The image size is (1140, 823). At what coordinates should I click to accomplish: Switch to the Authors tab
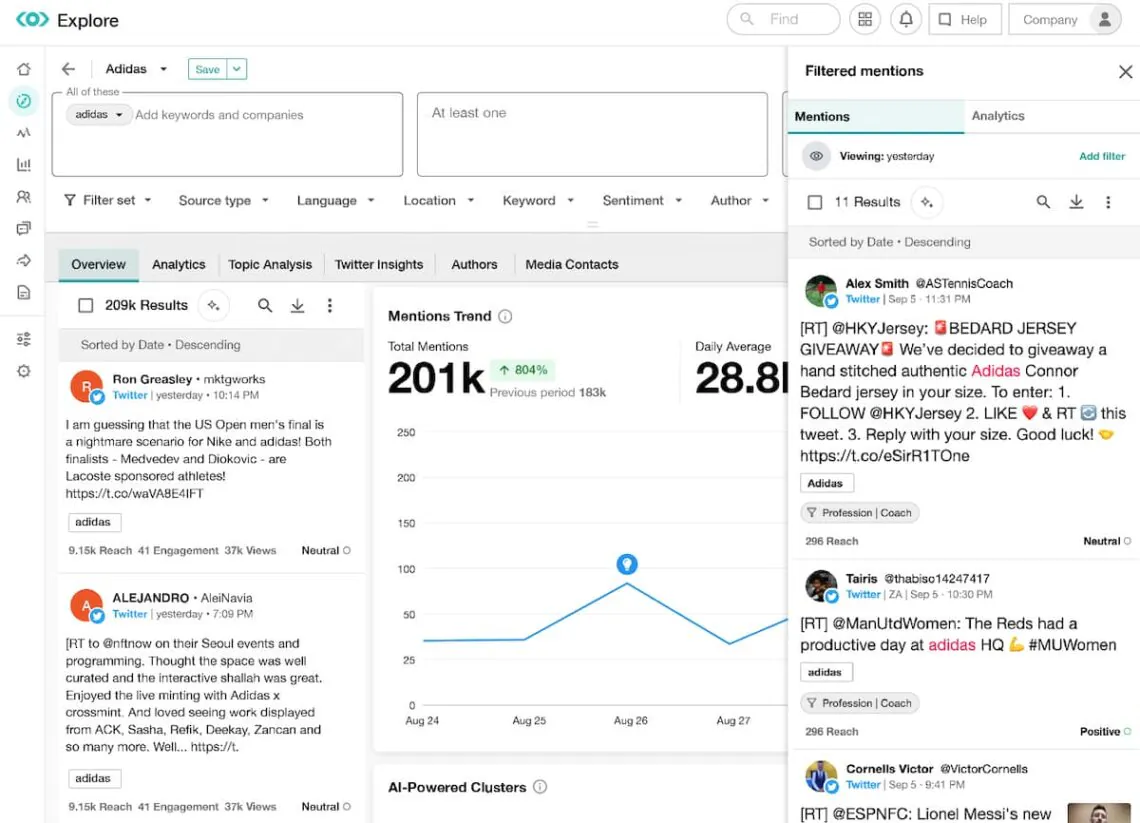[x=474, y=265]
